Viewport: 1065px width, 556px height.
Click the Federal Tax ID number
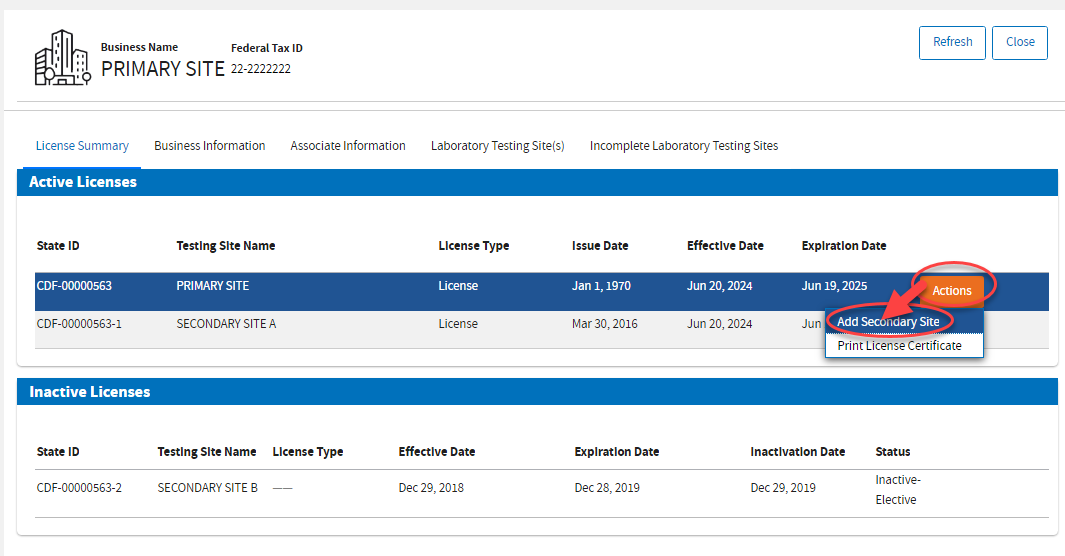pos(260,70)
